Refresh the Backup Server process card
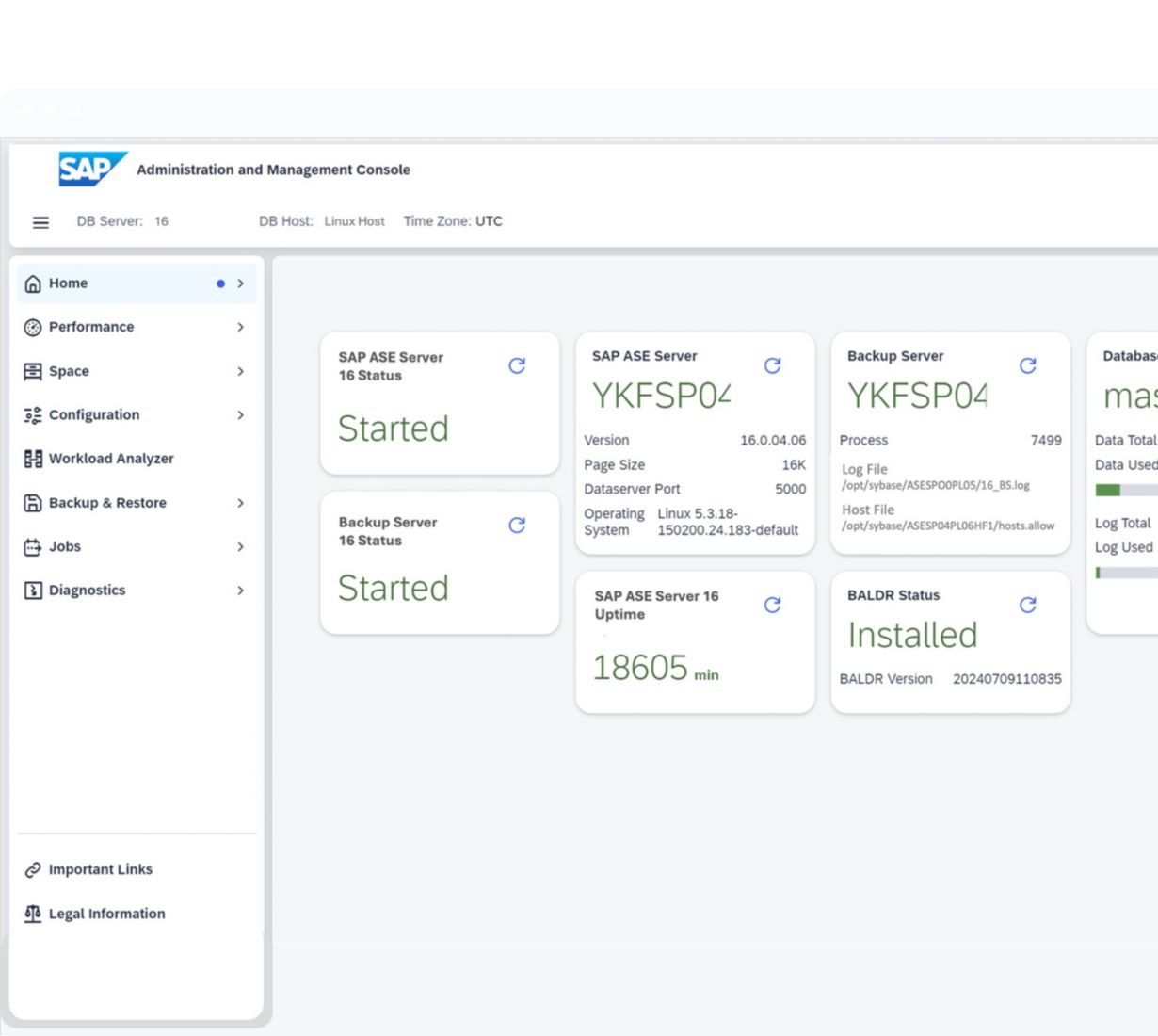The height and width of the screenshot is (1036, 1158). 1027,365
